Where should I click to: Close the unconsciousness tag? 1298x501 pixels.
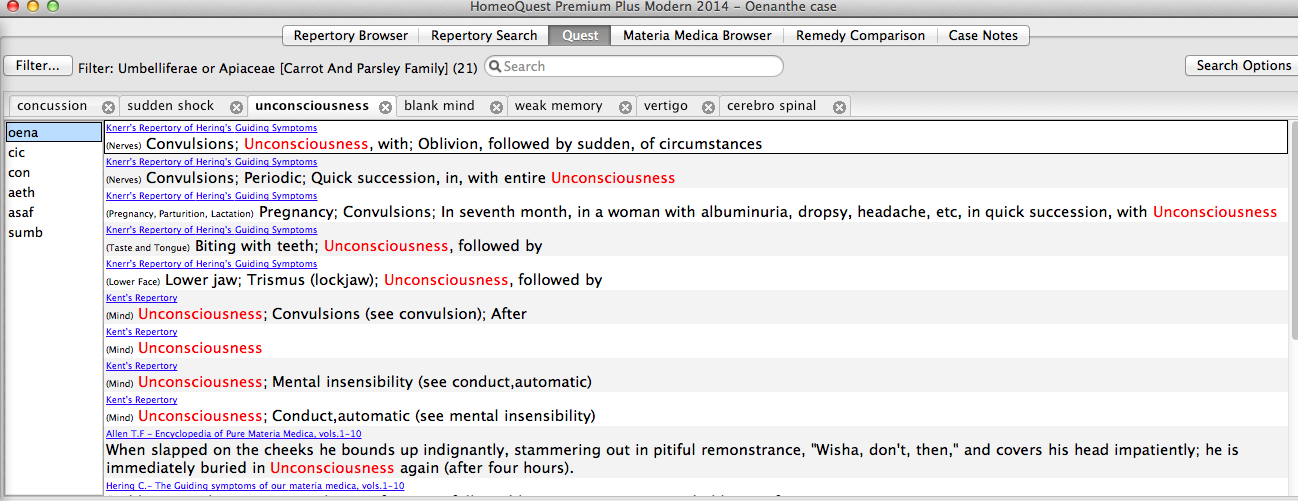click(x=385, y=107)
